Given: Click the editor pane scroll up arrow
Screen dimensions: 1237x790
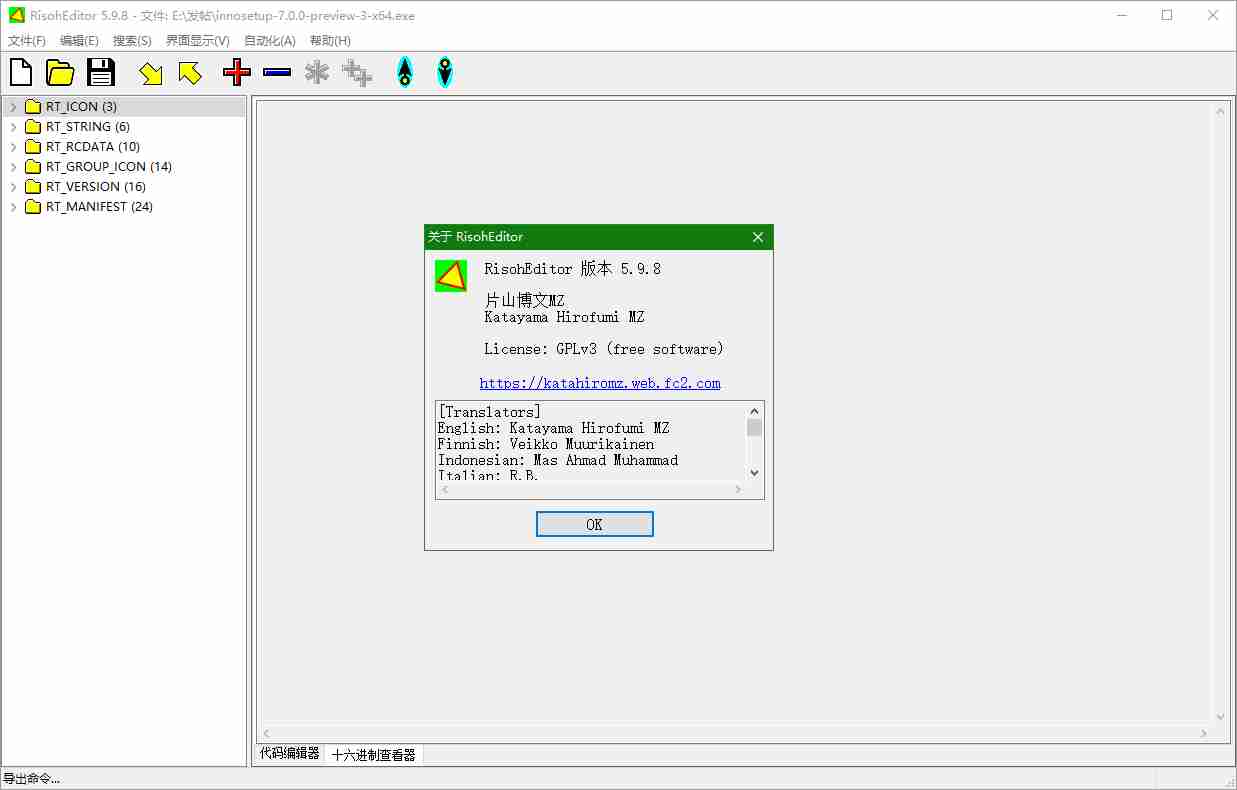Looking at the screenshot, I should click(1221, 112).
